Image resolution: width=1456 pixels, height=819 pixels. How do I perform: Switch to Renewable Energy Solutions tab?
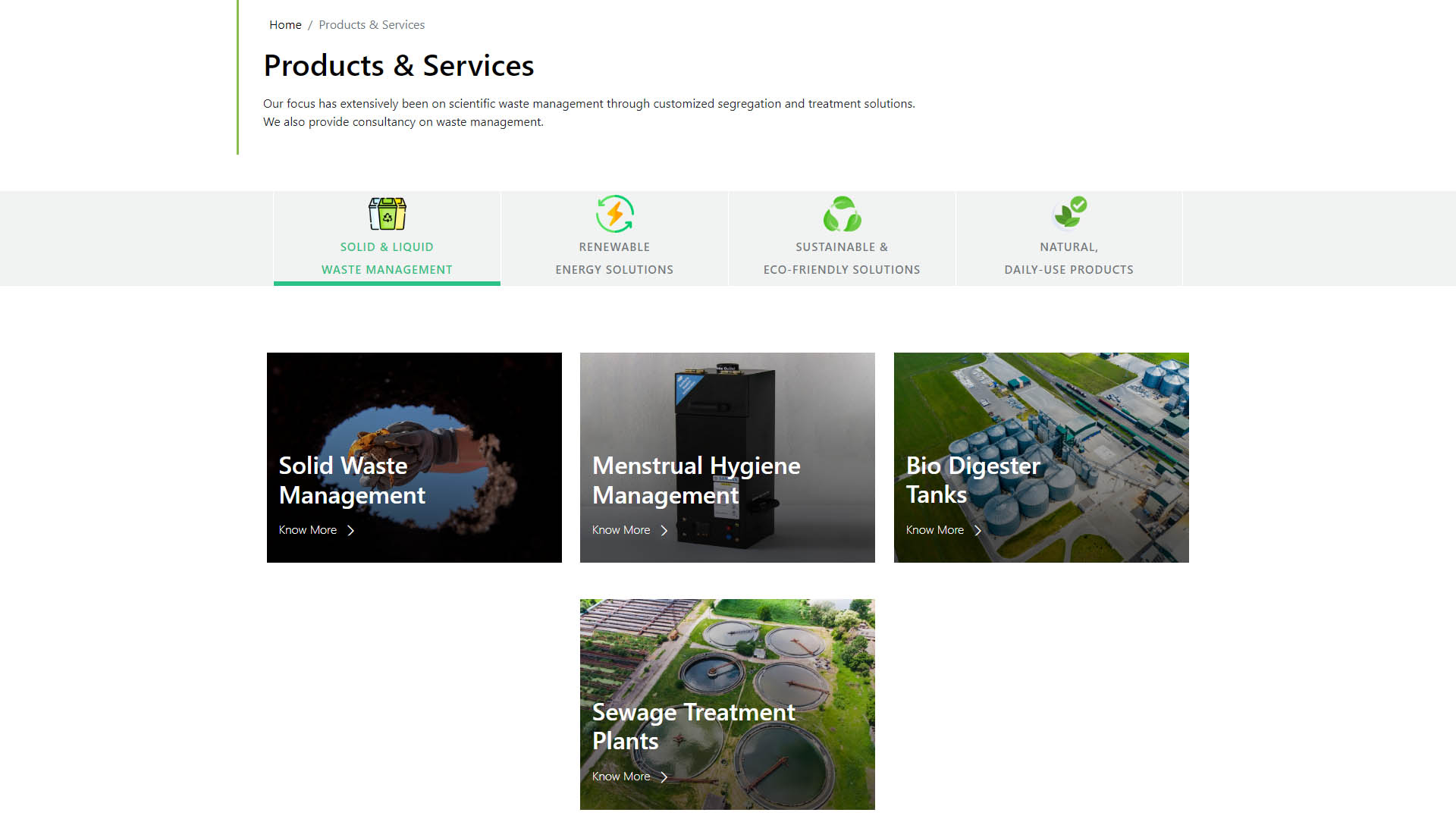614,239
